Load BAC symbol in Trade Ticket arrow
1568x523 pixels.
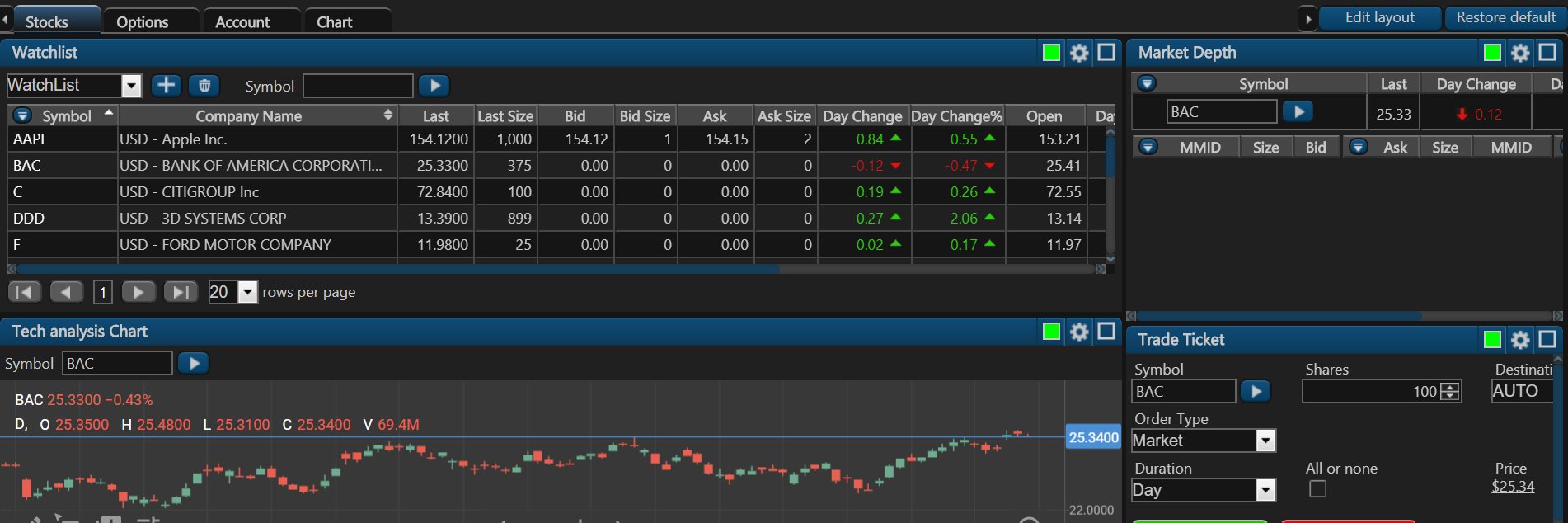(1256, 391)
